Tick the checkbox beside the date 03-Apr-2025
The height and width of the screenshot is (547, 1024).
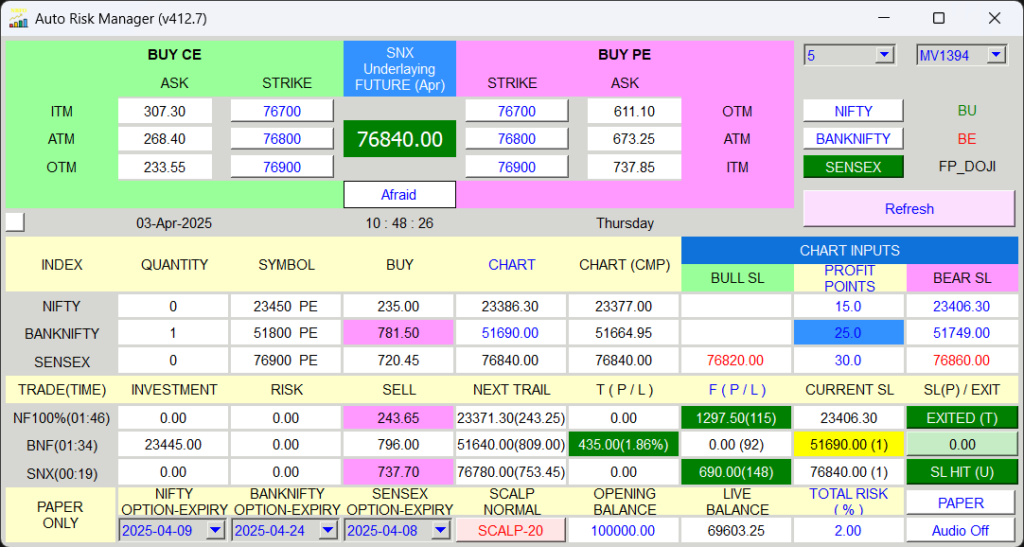pos(15,223)
